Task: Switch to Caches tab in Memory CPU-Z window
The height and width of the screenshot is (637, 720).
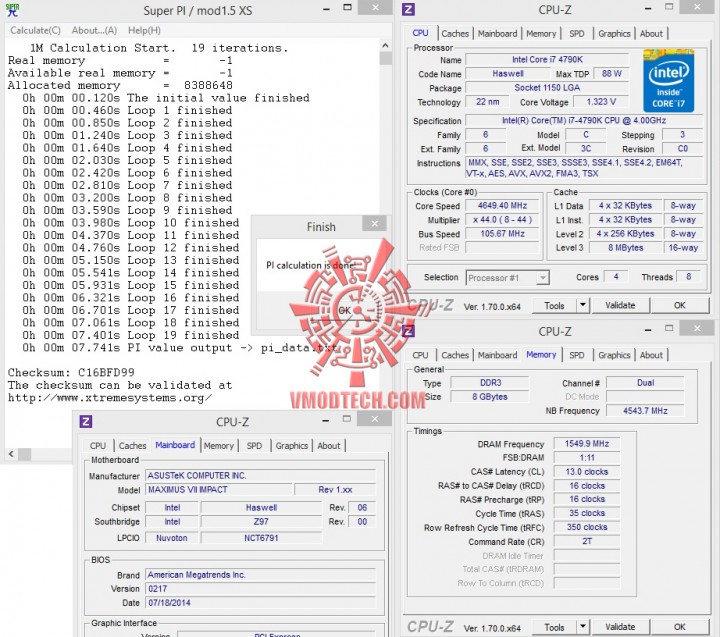Action: click(455, 355)
